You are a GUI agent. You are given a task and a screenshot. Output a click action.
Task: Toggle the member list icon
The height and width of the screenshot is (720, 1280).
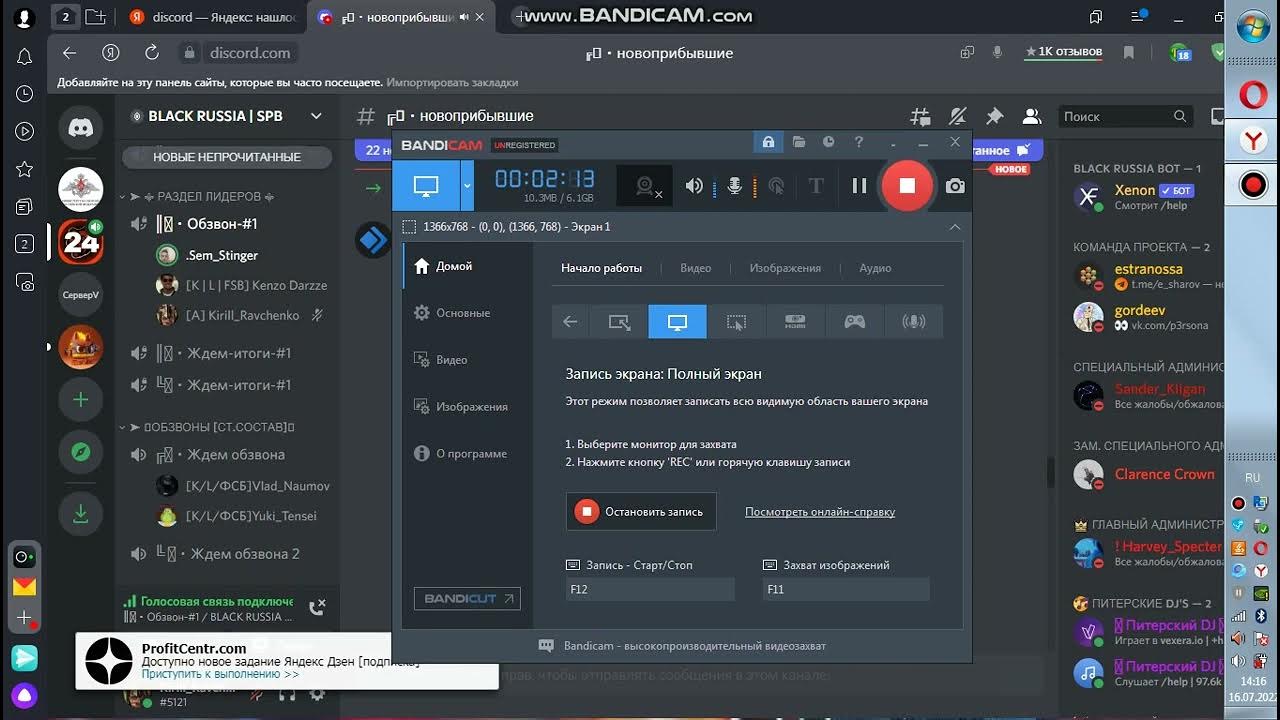click(x=1032, y=117)
